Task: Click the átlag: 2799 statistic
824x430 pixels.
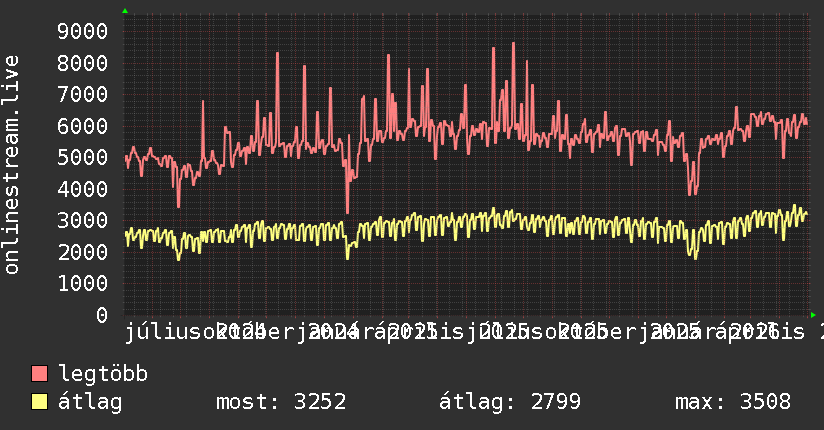Action: point(510,402)
